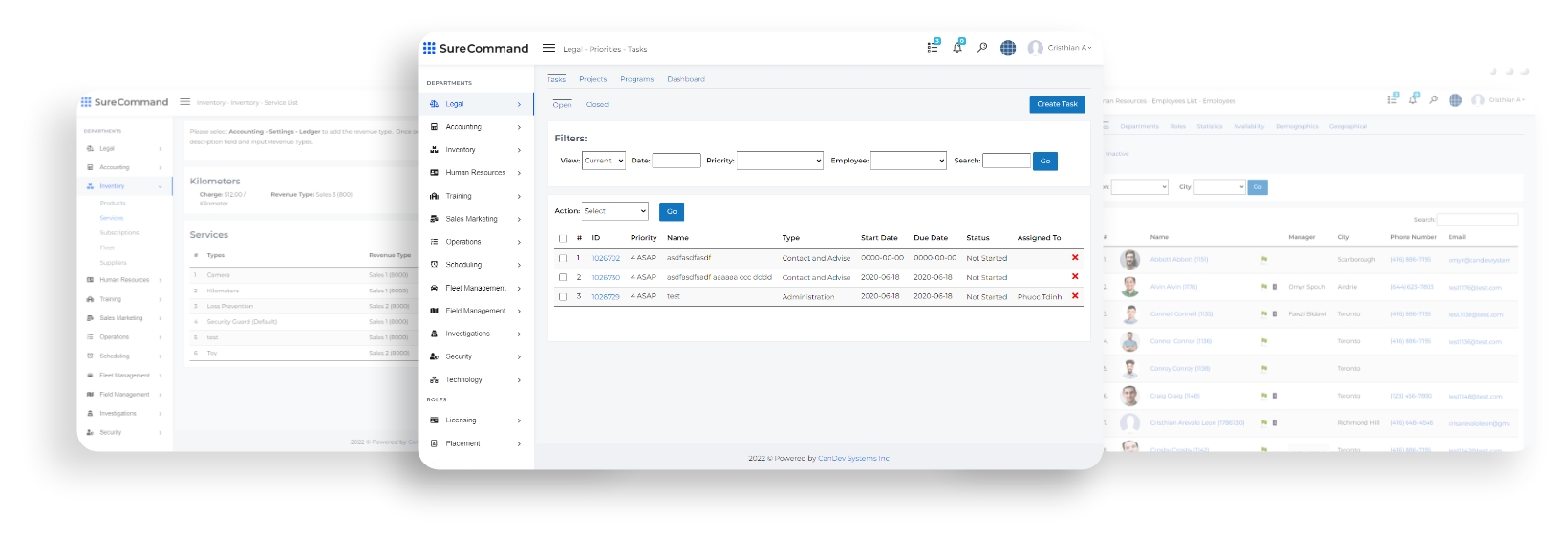
Task: Switch to the Projects tab
Action: (592, 79)
